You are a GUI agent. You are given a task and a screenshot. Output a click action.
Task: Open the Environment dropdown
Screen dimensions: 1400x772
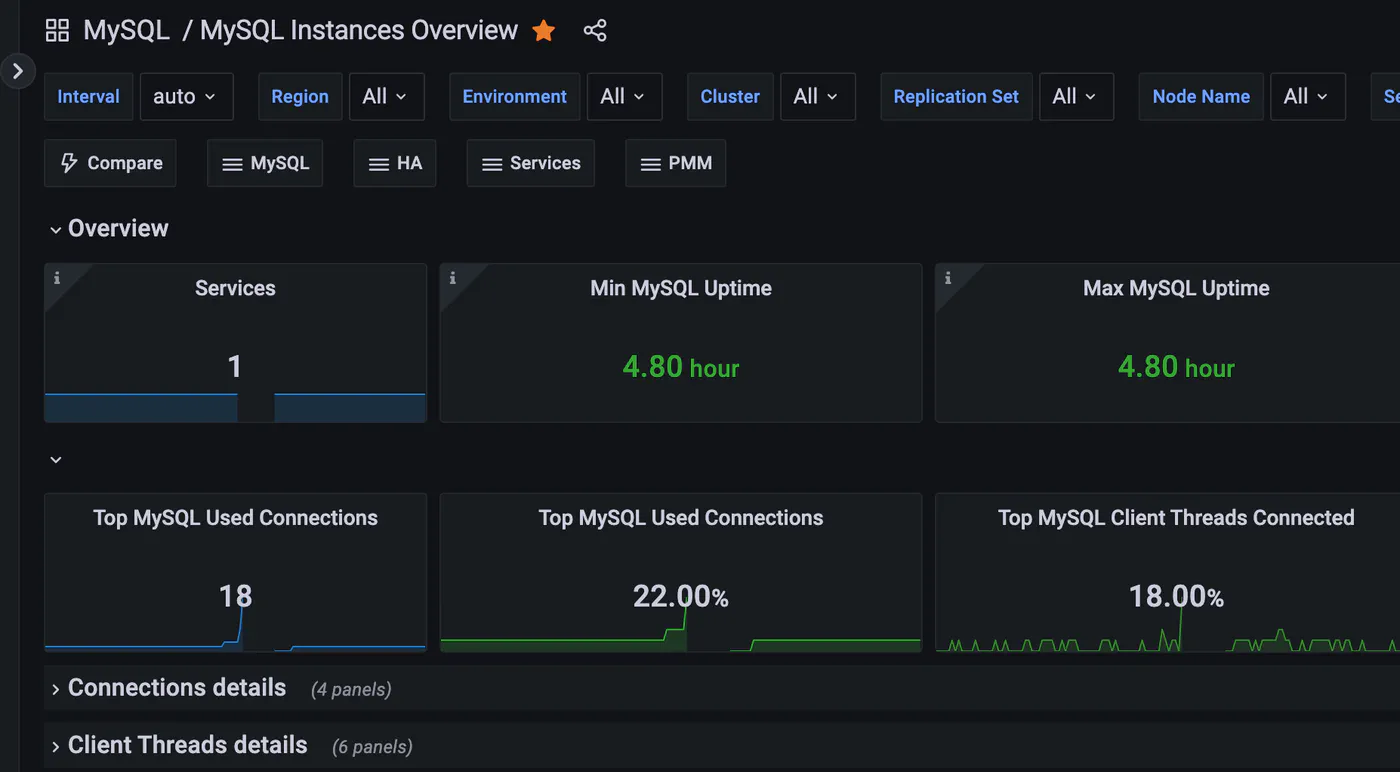point(624,97)
